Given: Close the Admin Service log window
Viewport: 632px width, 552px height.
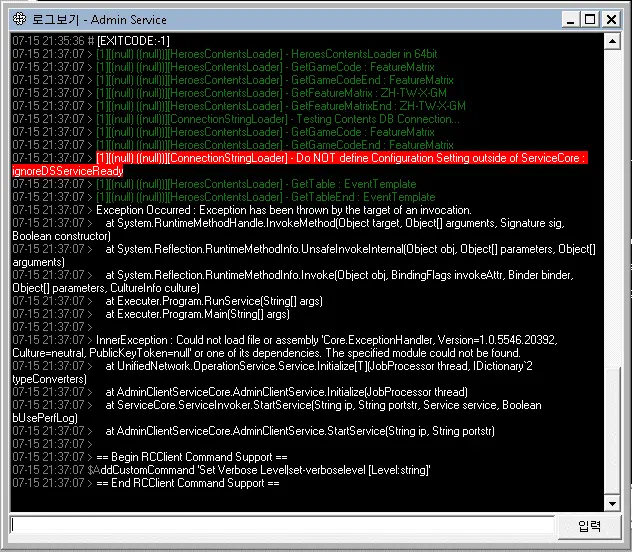Looking at the screenshot, I should pyautogui.click(x=611, y=19).
